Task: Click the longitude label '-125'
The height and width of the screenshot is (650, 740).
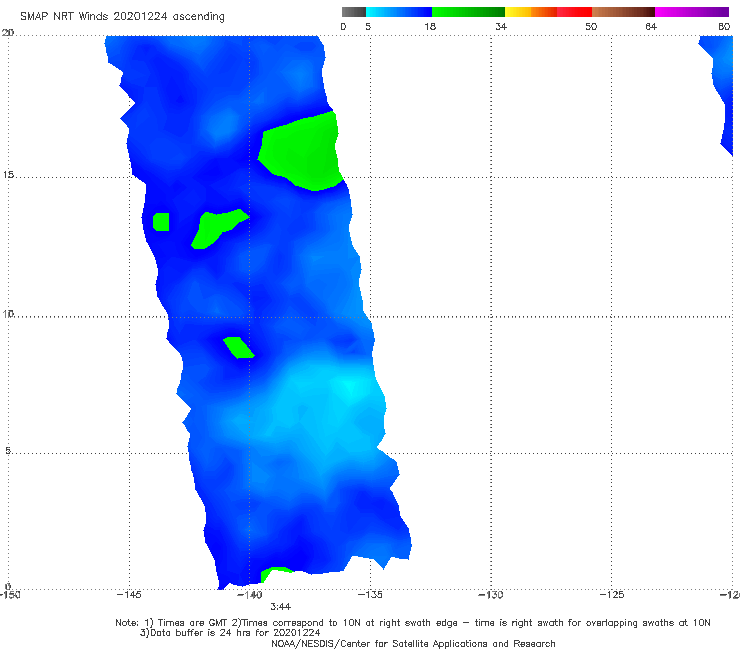Action: click(612, 594)
